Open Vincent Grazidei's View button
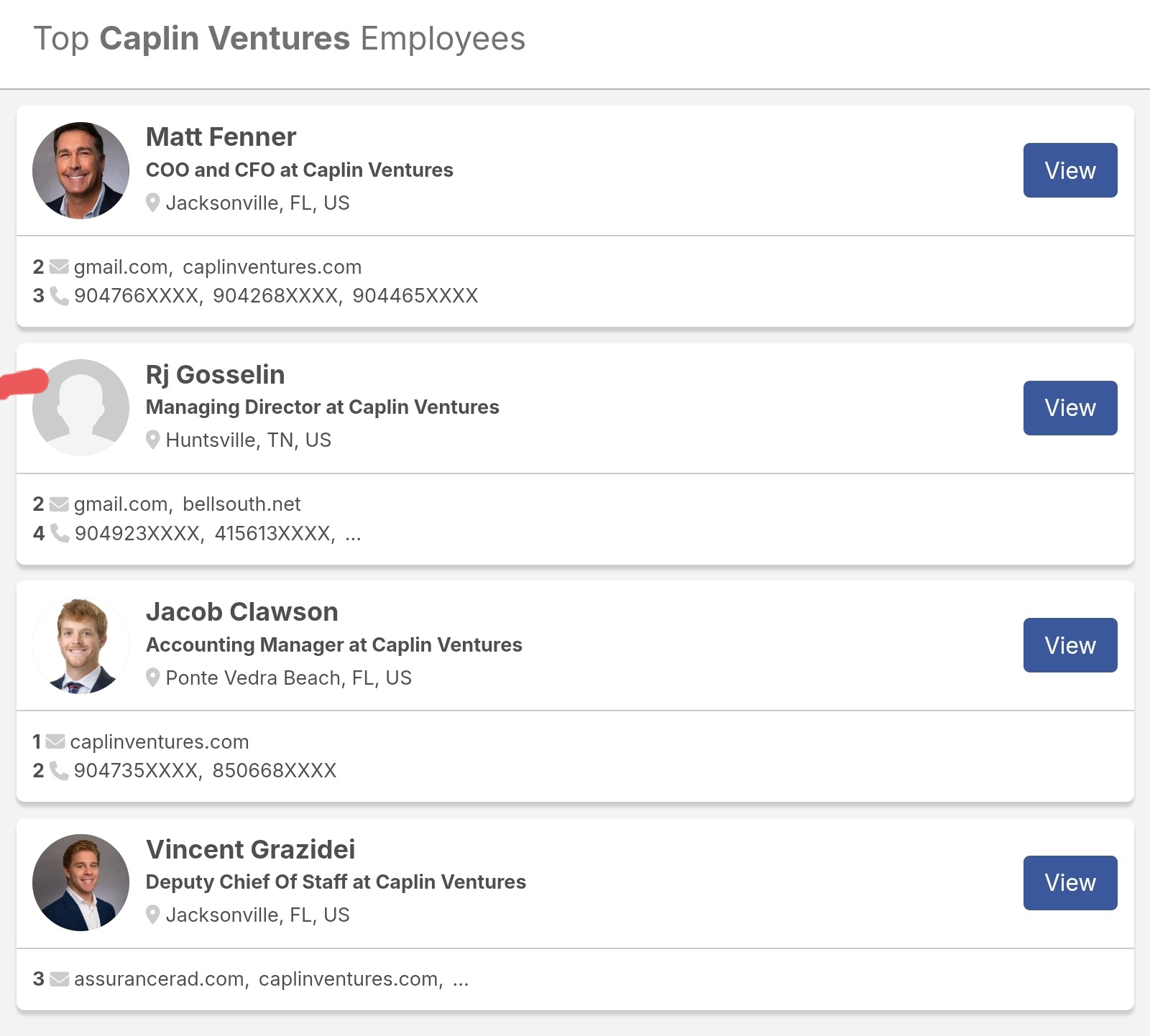 (1070, 883)
